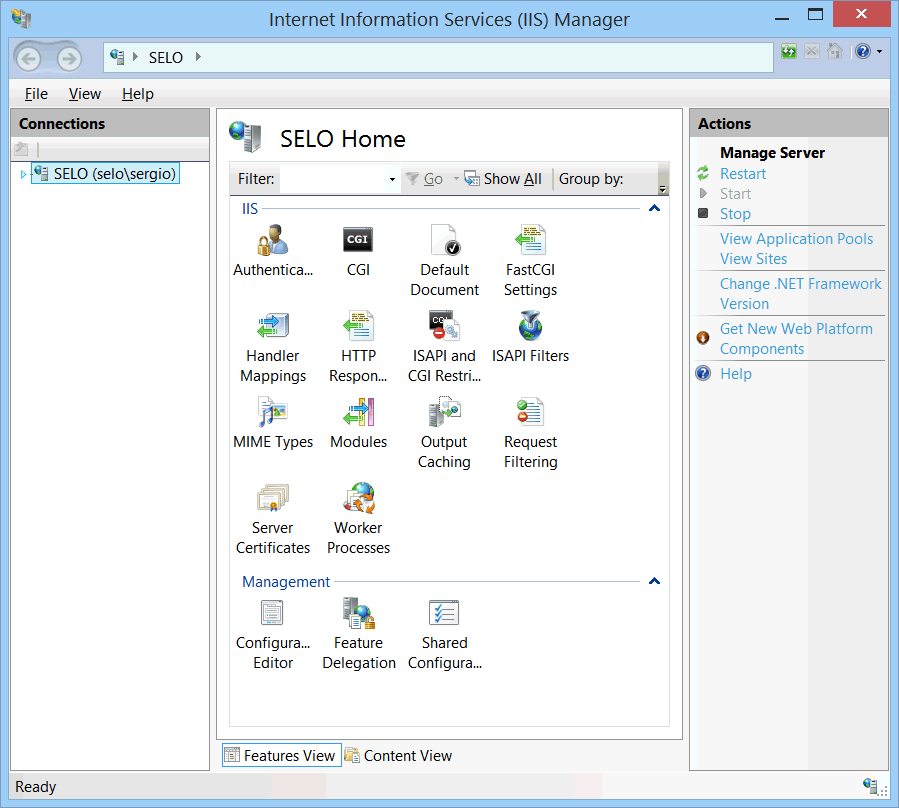
Task: Open the Default Document feature
Action: [444, 261]
